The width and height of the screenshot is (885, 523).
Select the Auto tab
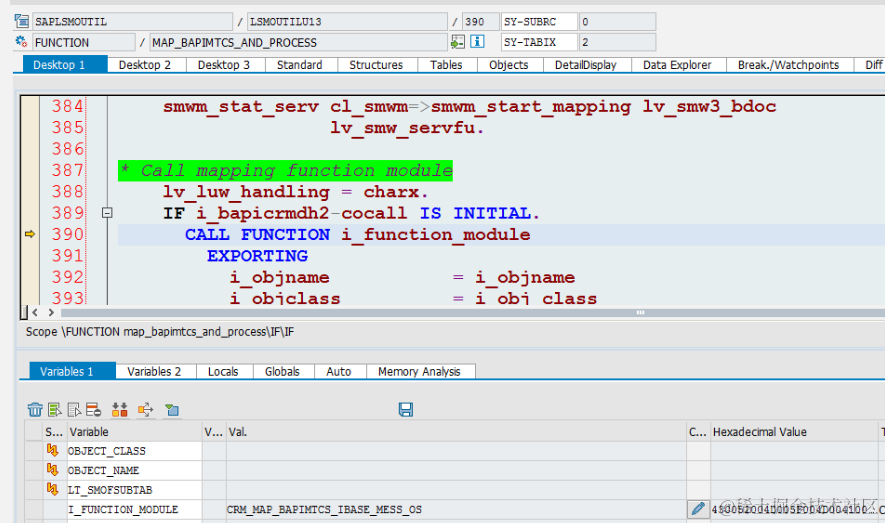pos(339,371)
